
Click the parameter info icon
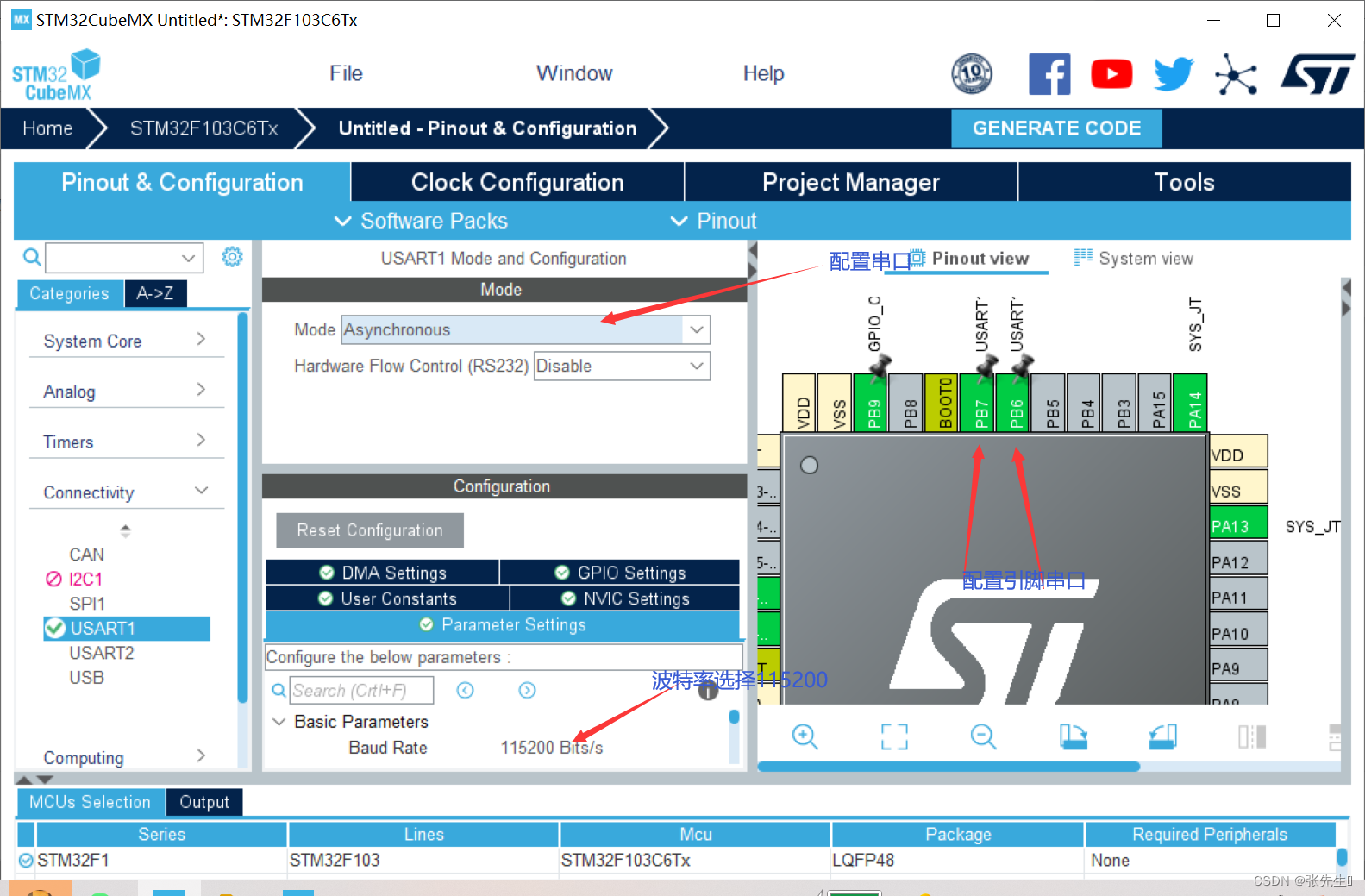708,690
